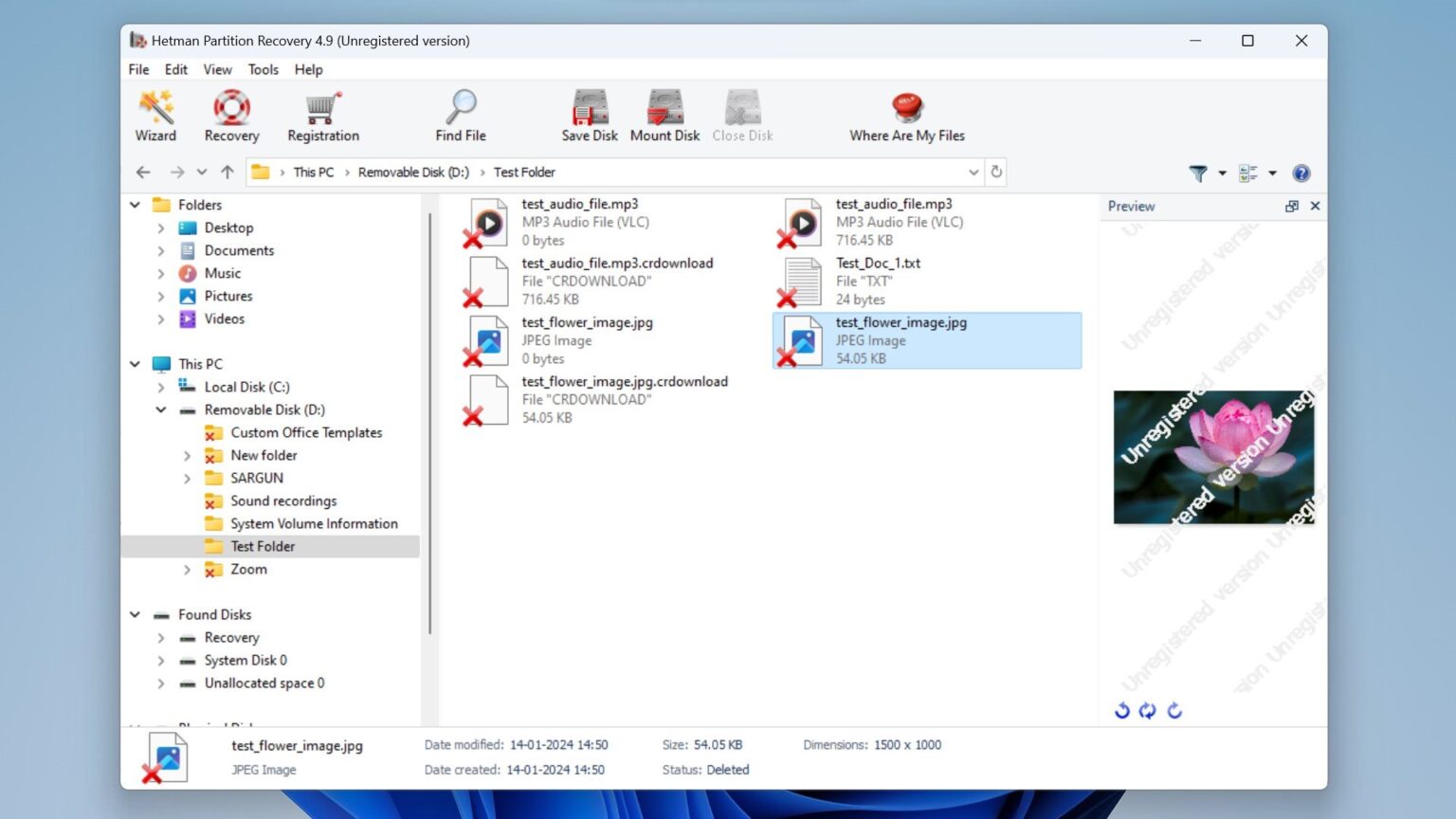Undock the Preview panel
Image resolution: width=1456 pixels, height=819 pixels.
[x=1291, y=206]
